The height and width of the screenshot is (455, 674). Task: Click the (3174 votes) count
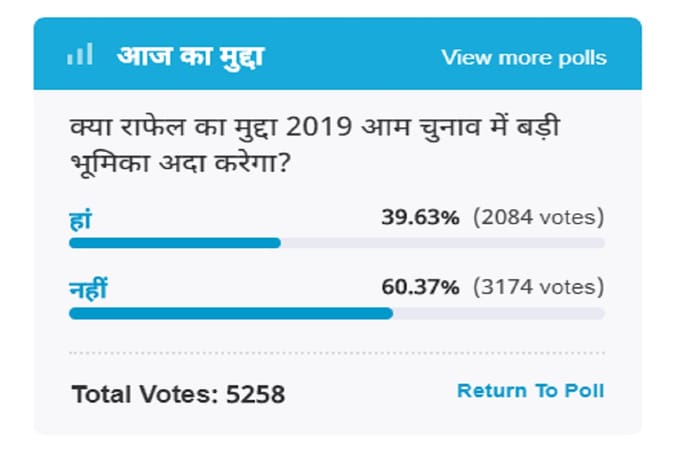pos(539,288)
